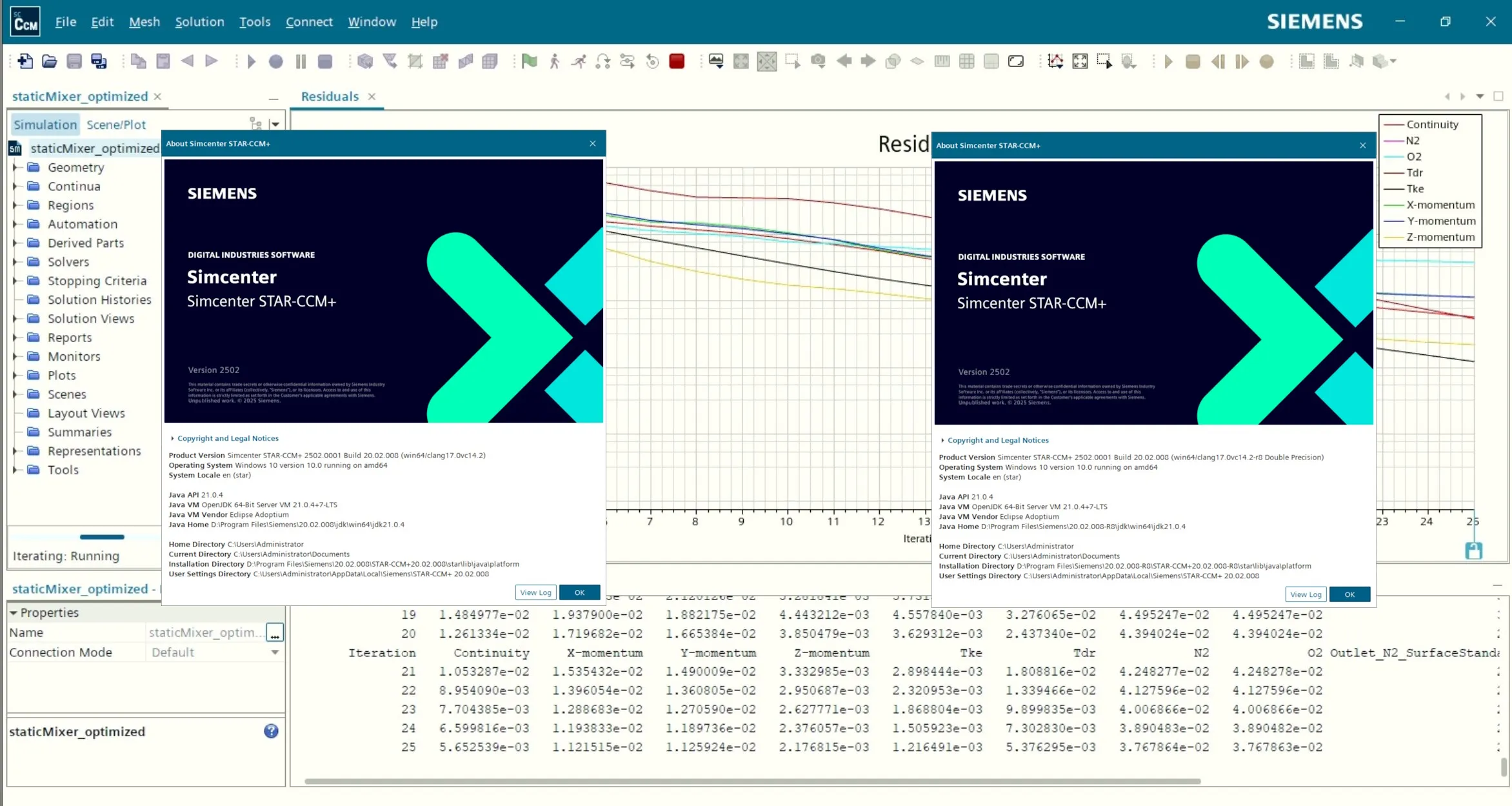Click the Step walking-figure icon
Screen dimensions: 1512x806
(x=554, y=61)
